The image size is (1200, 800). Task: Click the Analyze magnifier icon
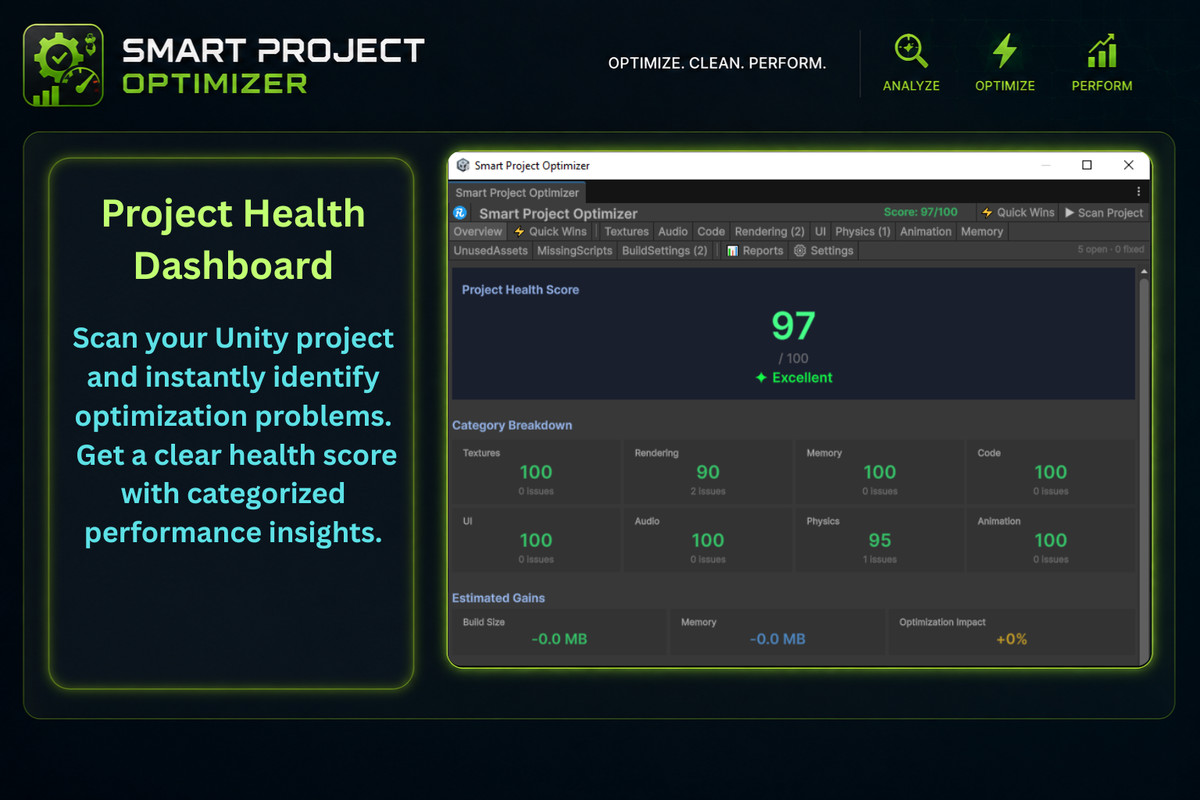pos(911,50)
